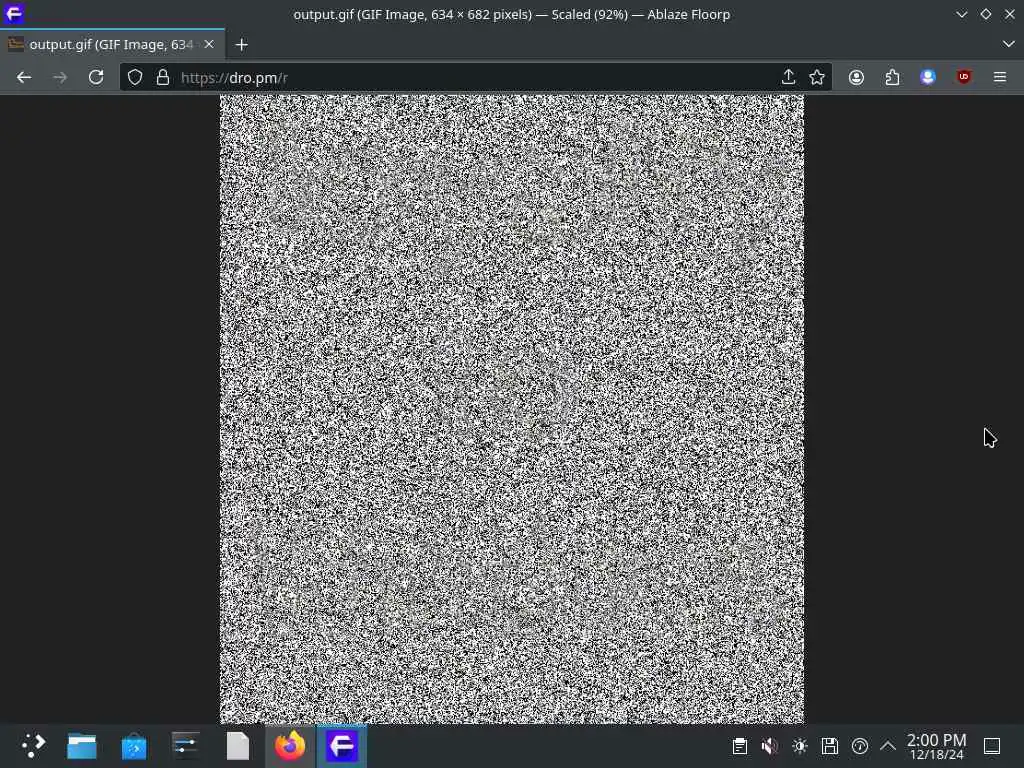Expand hidden system tray icons

coord(888,746)
